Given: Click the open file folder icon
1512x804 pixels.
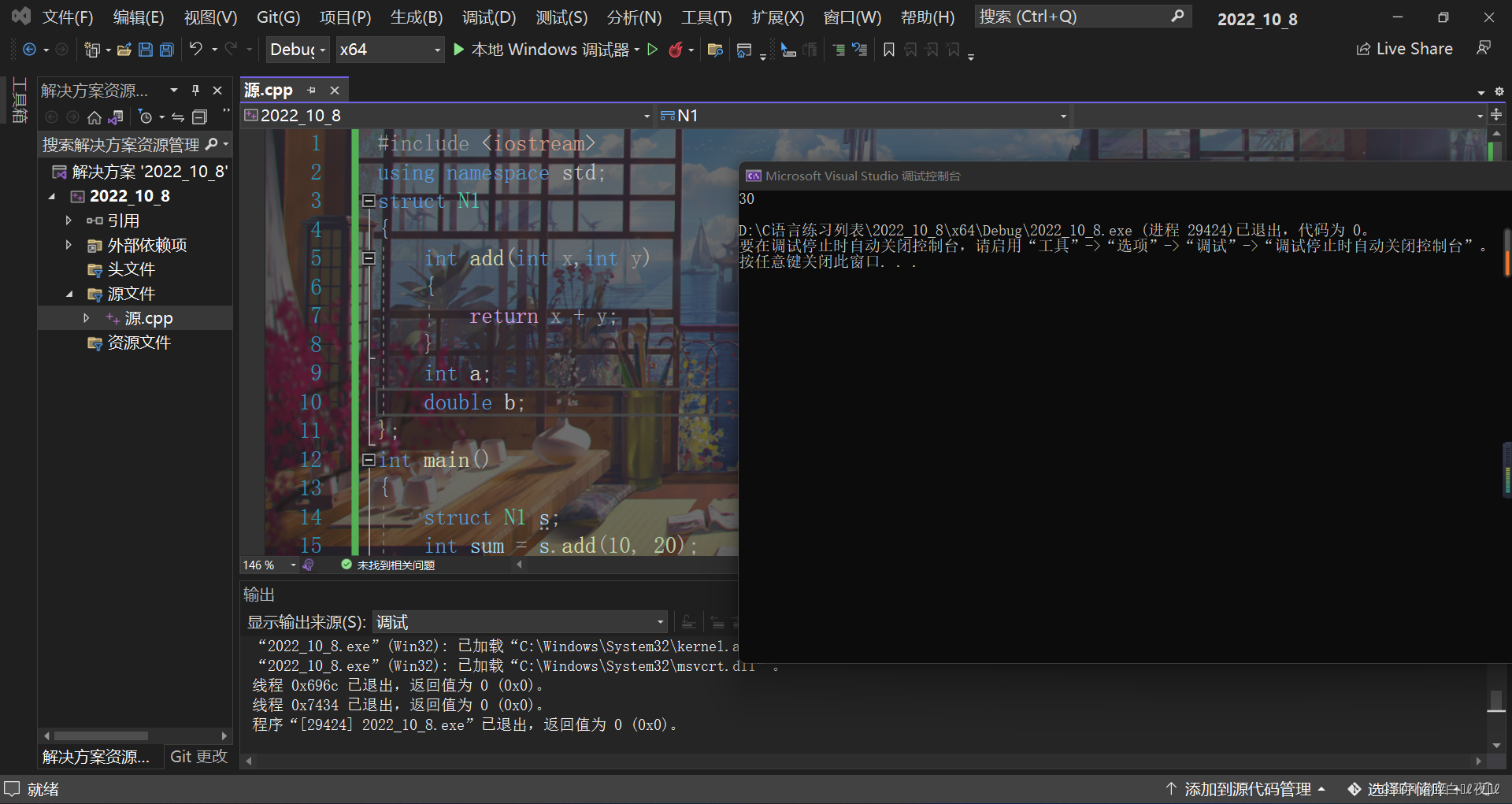Looking at the screenshot, I should (x=124, y=50).
